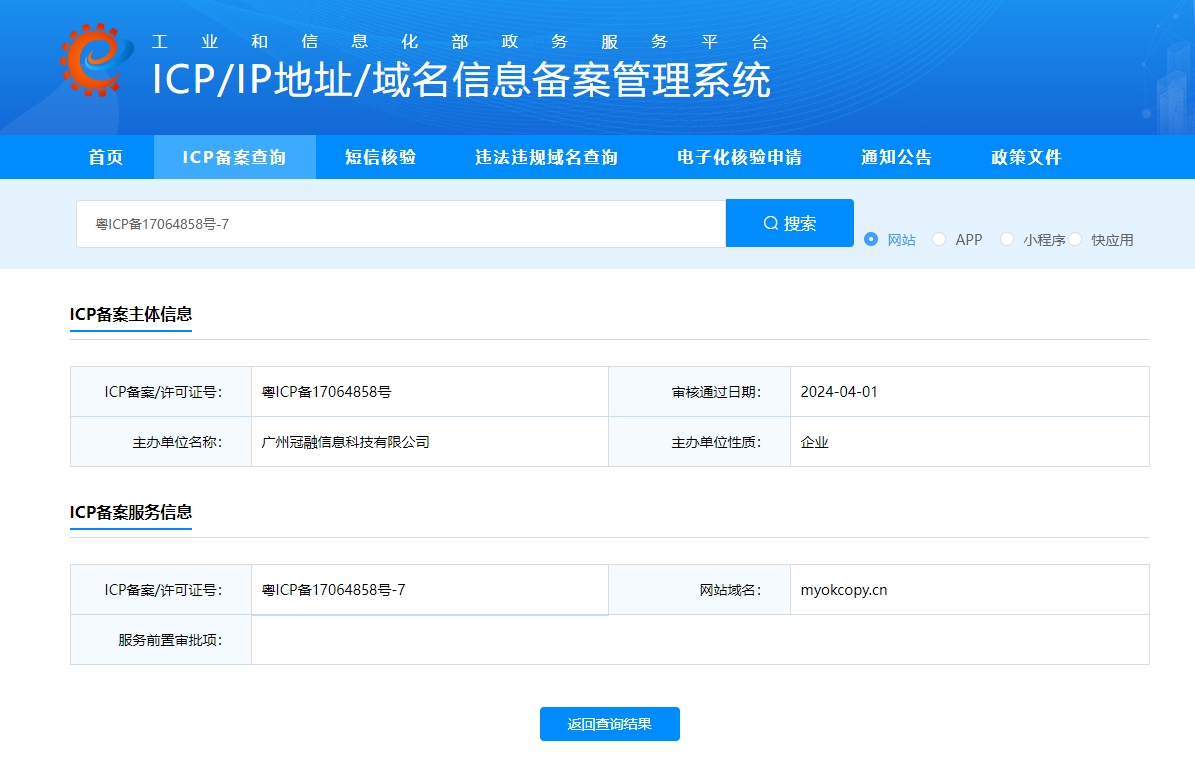Open the ICP备案查询 tab
Image resolution: width=1195 pixels, height=777 pixels.
coord(234,156)
